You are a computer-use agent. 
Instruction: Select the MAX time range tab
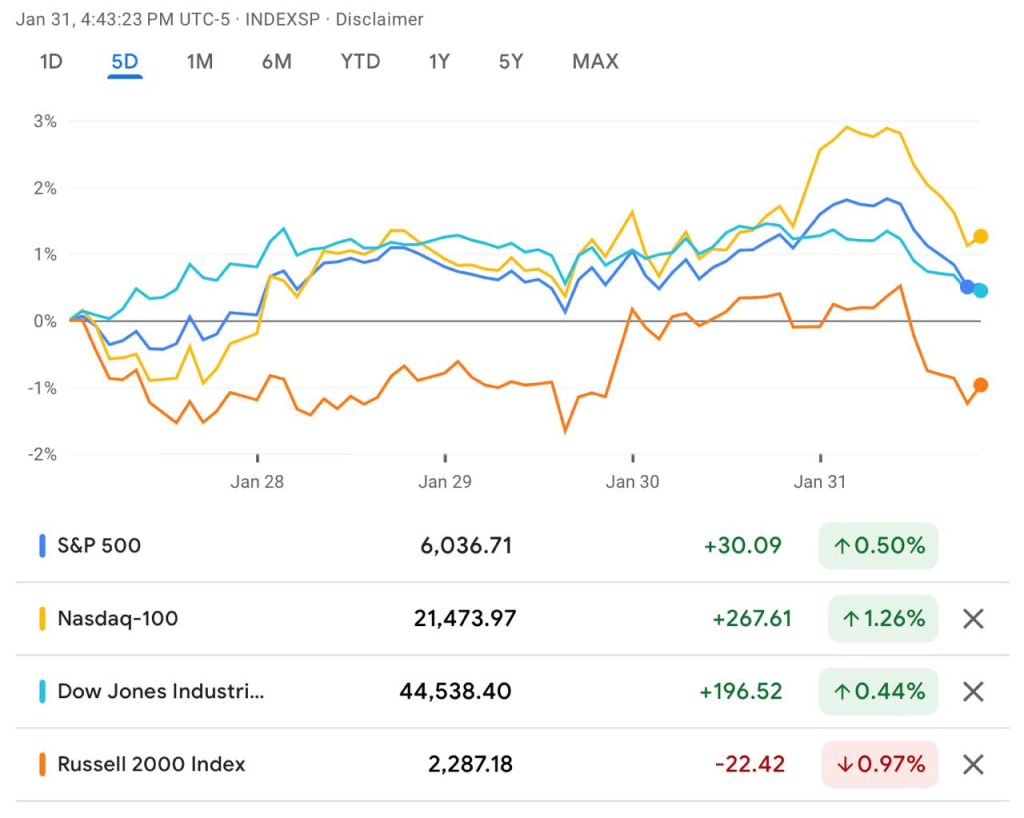click(x=595, y=62)
